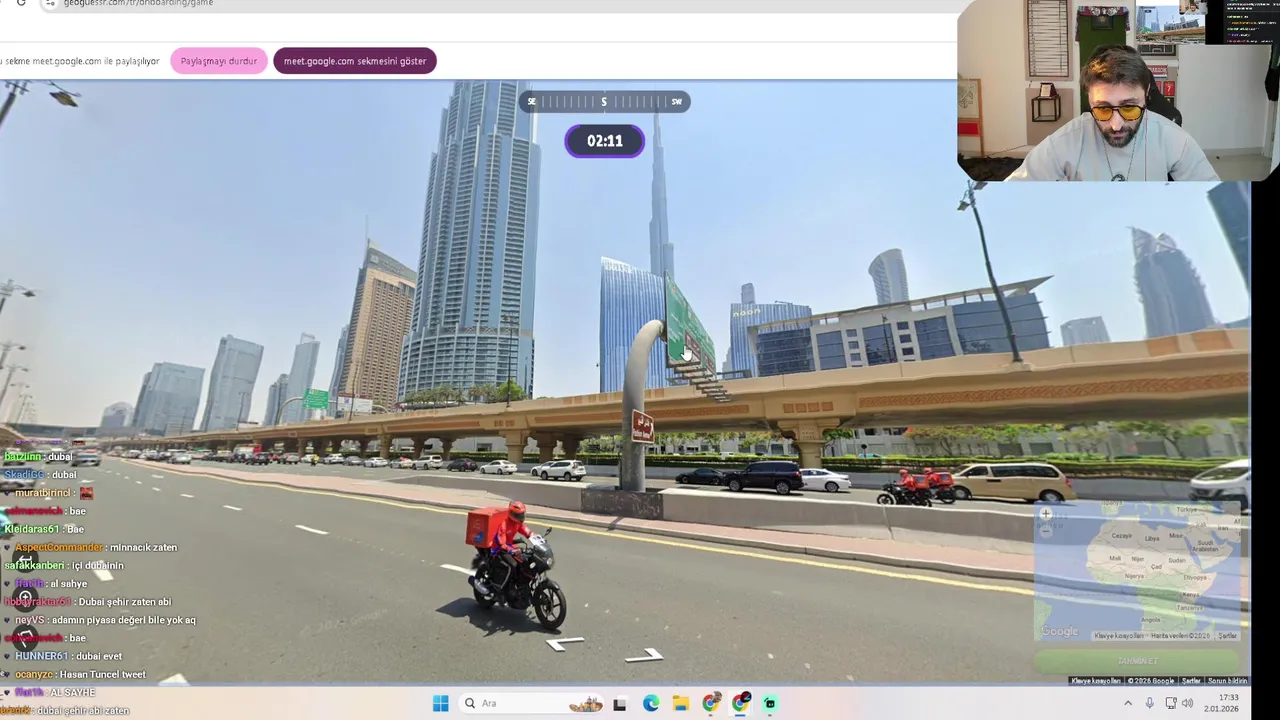Open the green app taskbar icon
Screen dimensions: 1280x720
coord(770,703)
